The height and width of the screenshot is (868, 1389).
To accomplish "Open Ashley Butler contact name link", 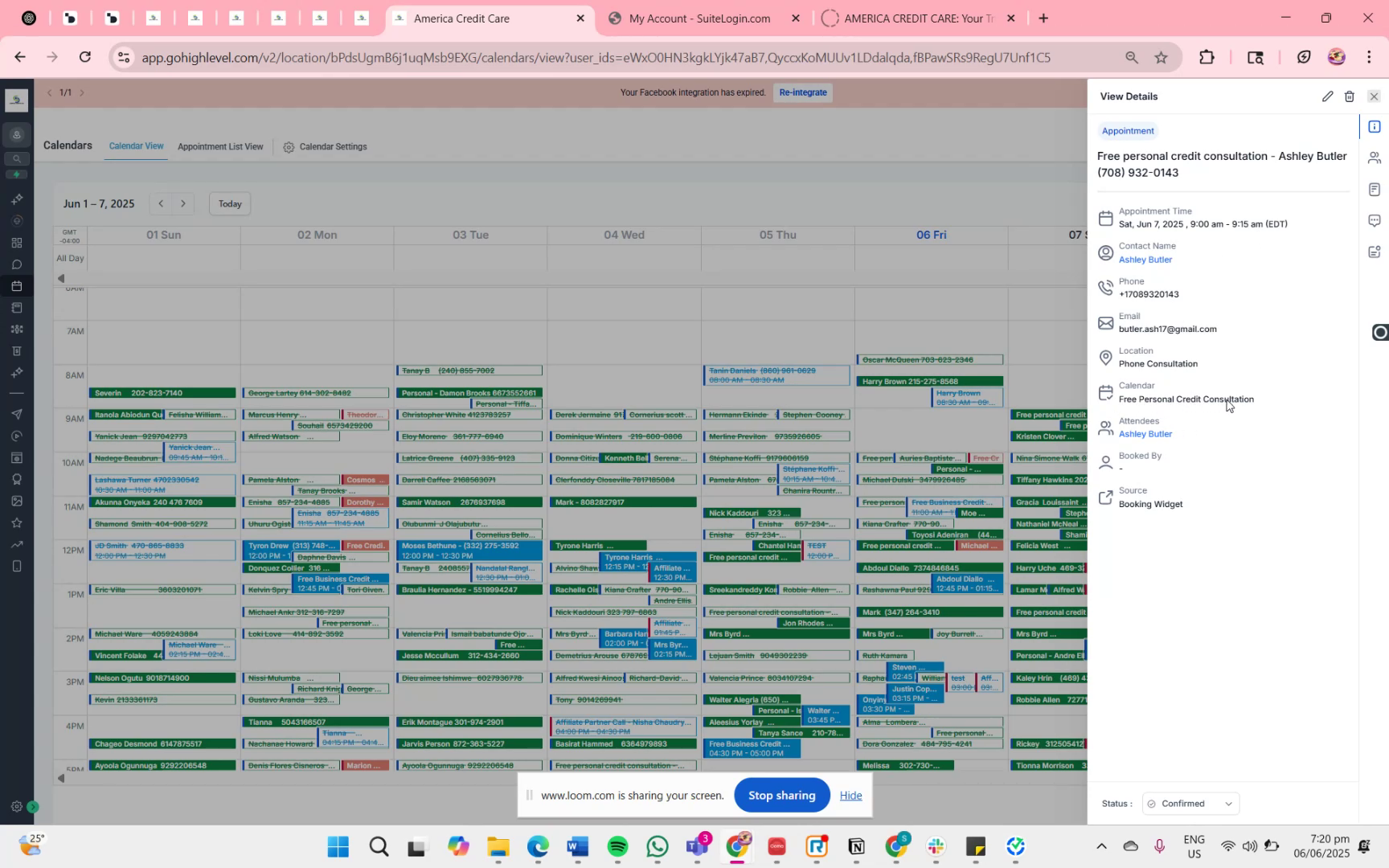I will click(1145, 260).
